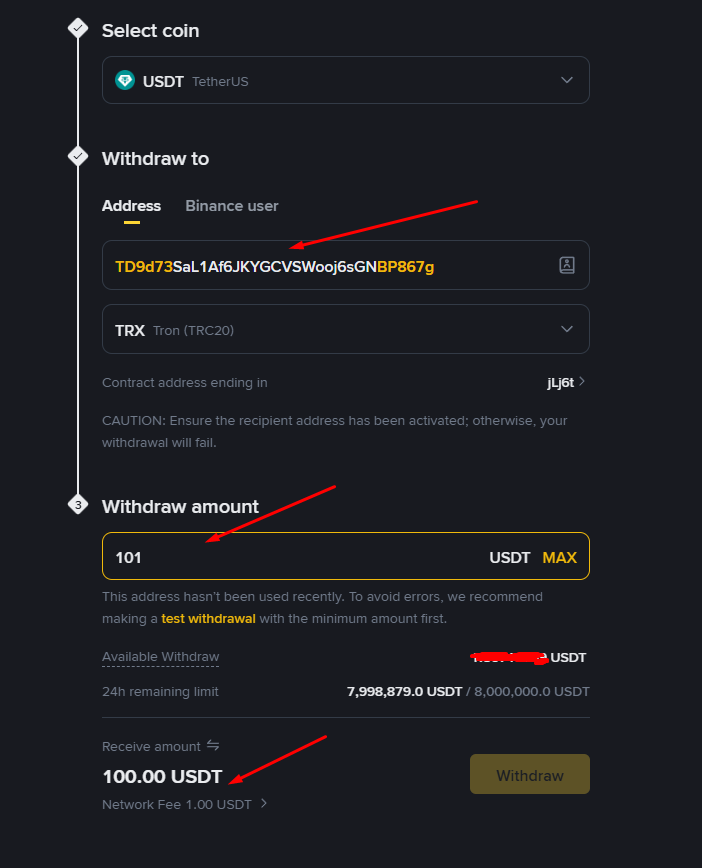Click the receive amount swap arrows icon
This screenshot has height=868, width=702.
pos(212,746)
